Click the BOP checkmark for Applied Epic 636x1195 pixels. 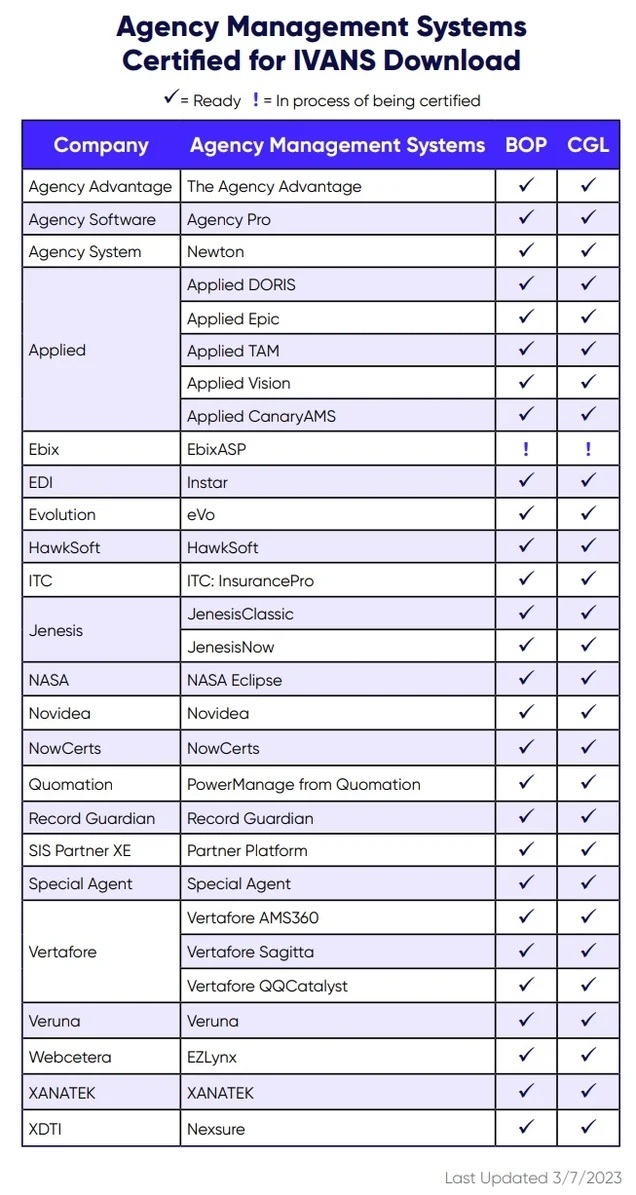coord(526,317)
